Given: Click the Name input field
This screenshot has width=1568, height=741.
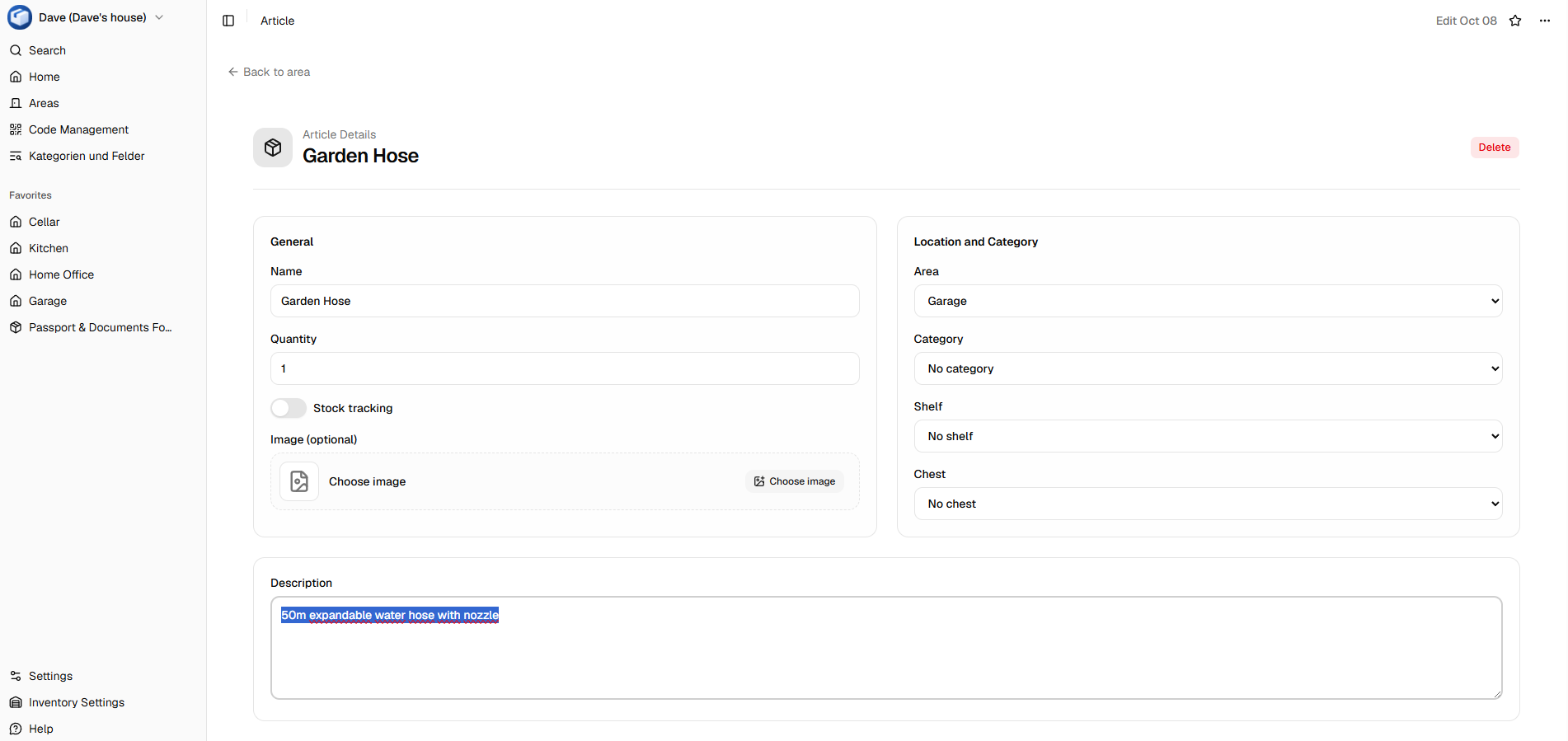Looking at the screenshot, I should click(565, 301).
